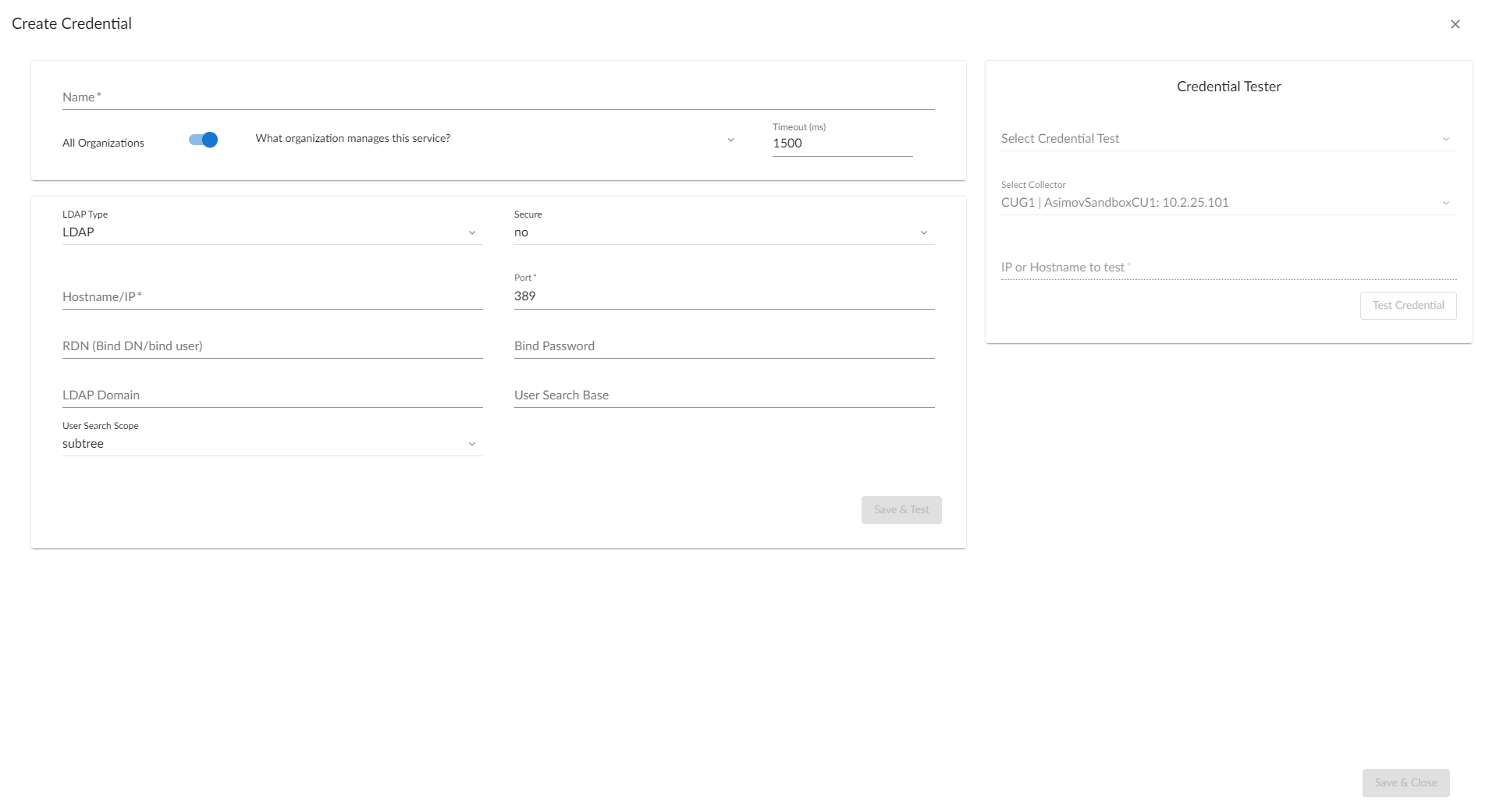The height and width of the screenshot is (812, 1489).
Task: Click the Timeout (ms) field
Action: 841,144
